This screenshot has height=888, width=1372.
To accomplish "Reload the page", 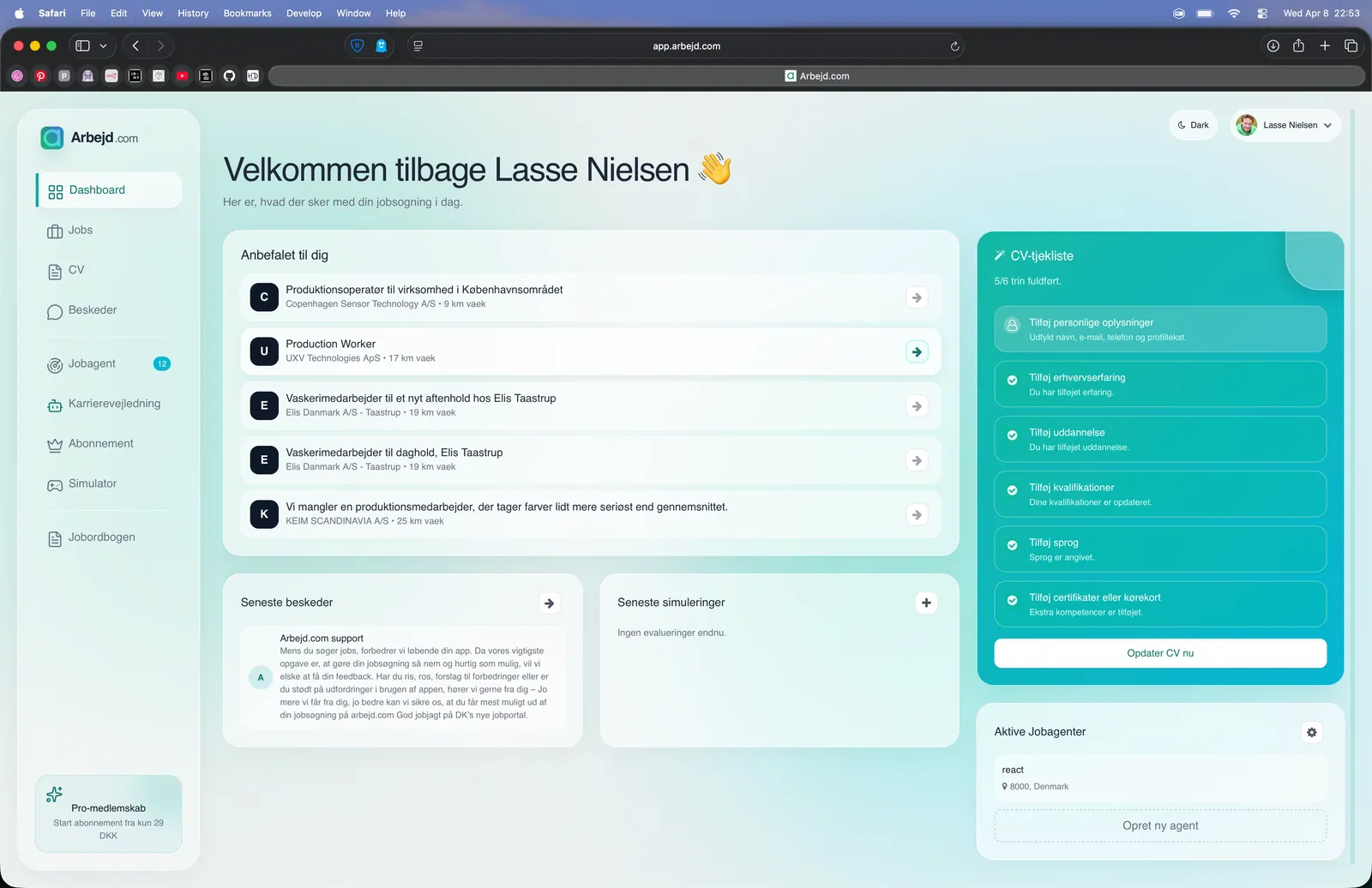I will point(954,46).
